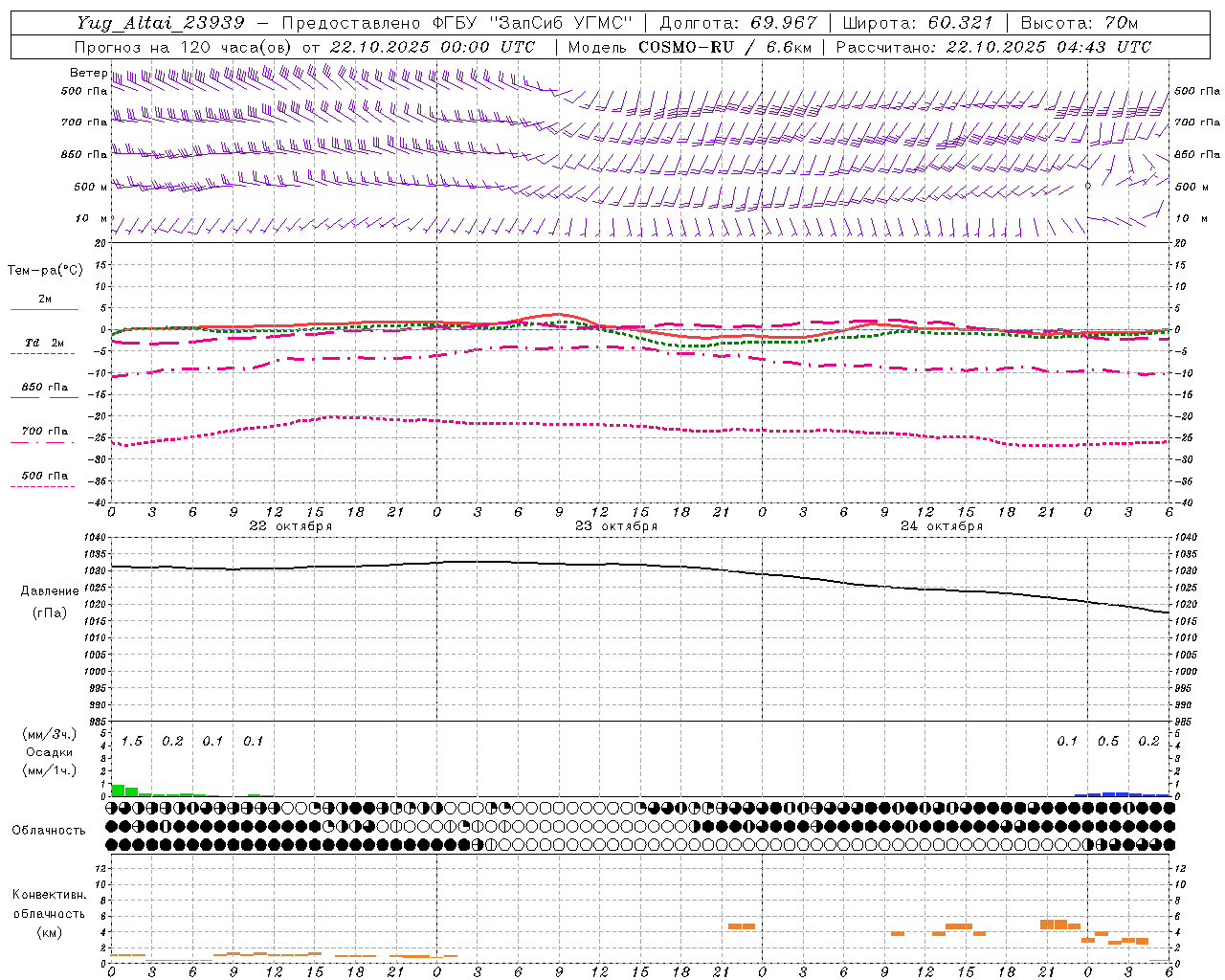Screen dimensions: 1225x980
Task: Click the (мм/1ч.) precipitation unit label
Action: click(50, 770)
